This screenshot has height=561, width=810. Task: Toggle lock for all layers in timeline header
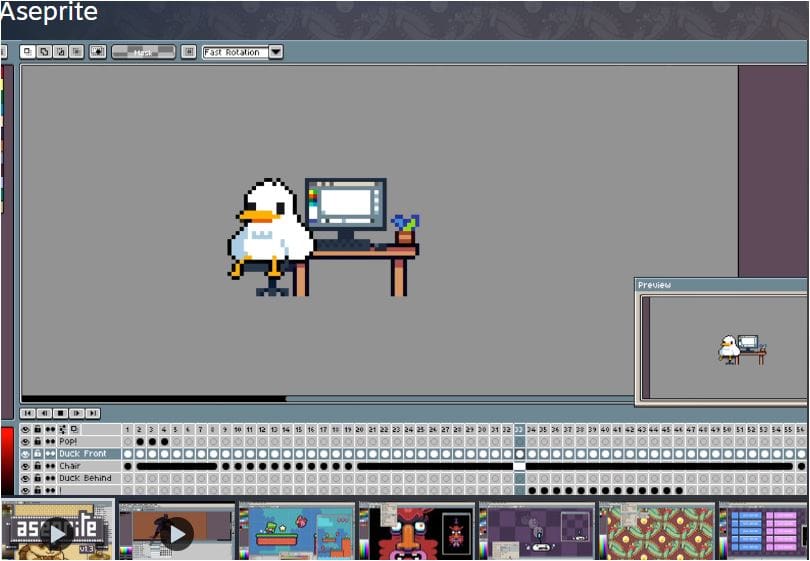coord(37,429)
